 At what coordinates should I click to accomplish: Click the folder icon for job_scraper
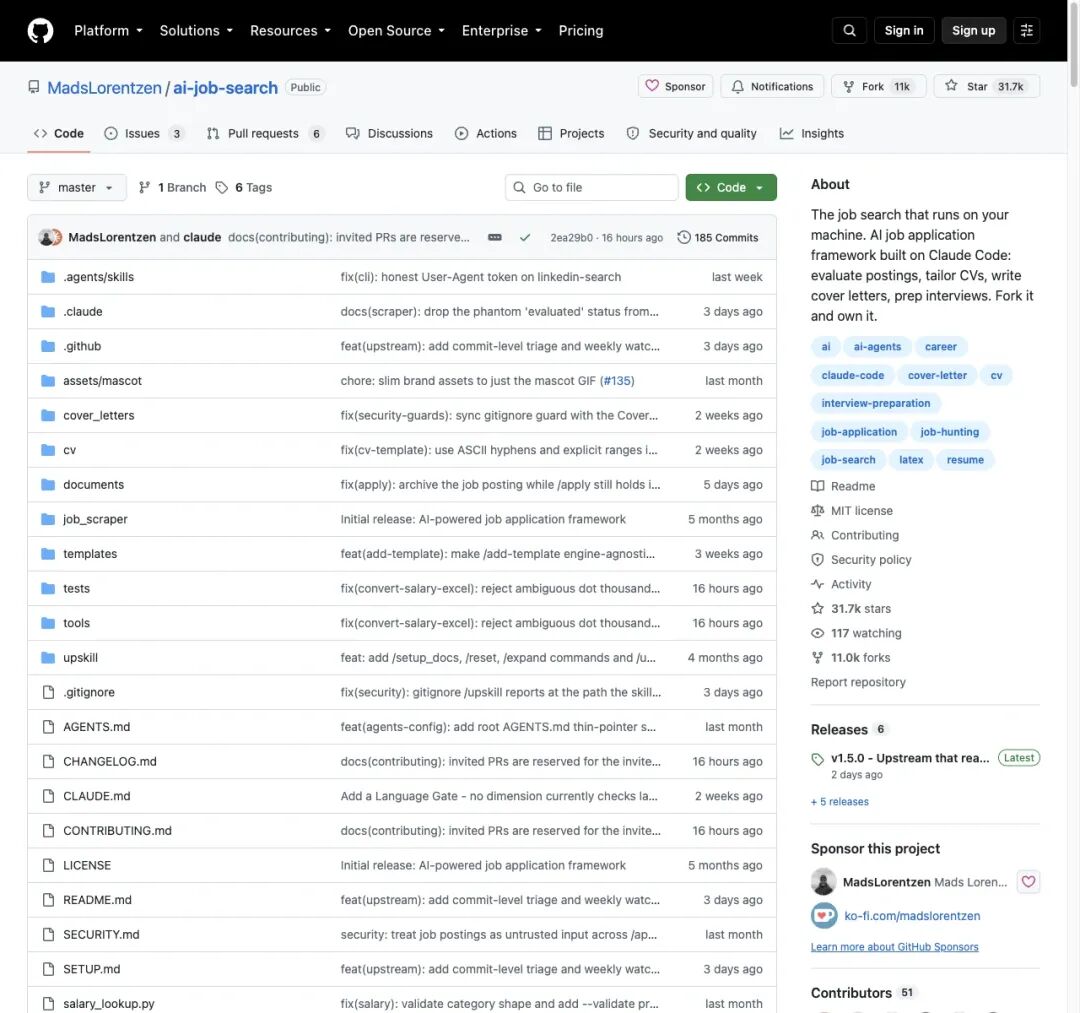pyautogui.click(x=48, y=519)
